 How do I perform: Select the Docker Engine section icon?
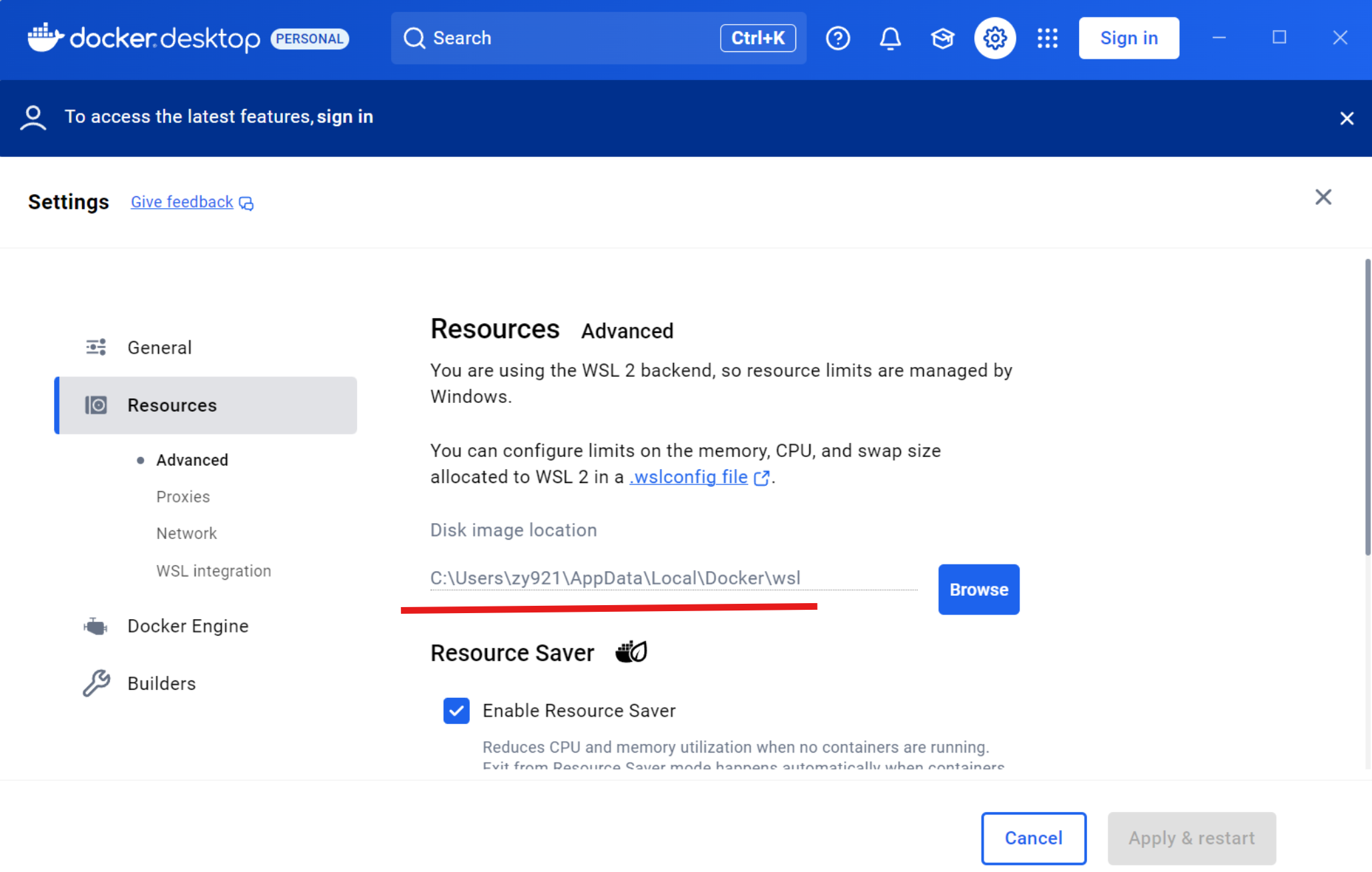[x=95, y=625]
